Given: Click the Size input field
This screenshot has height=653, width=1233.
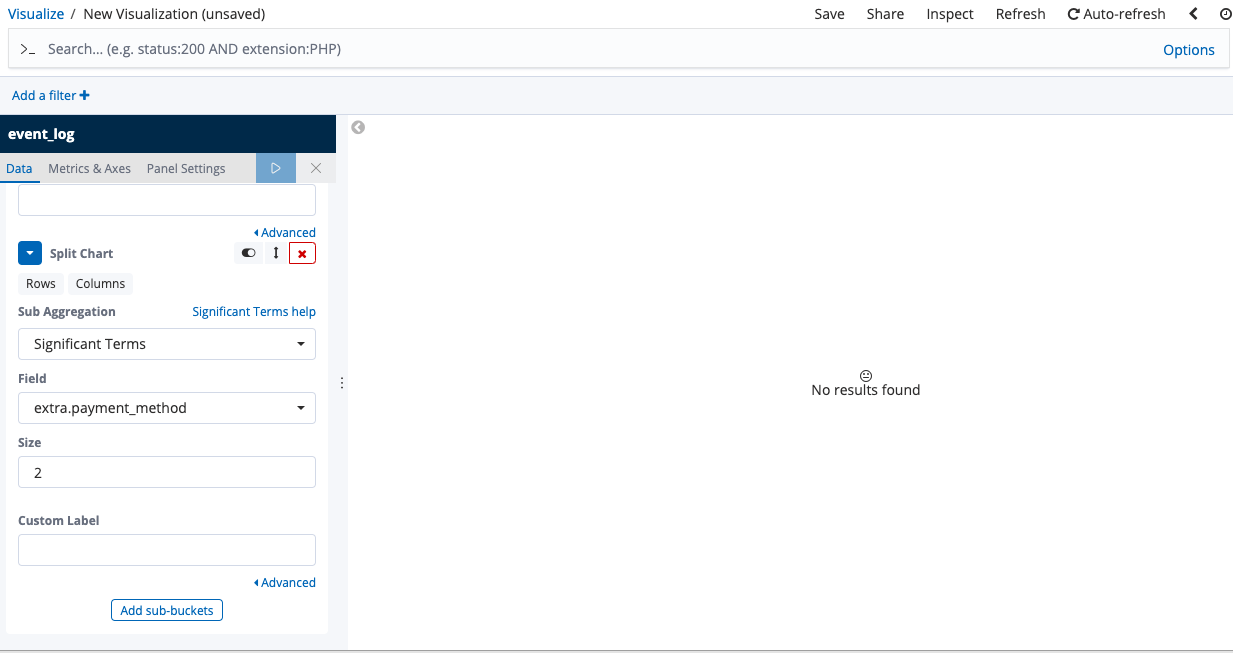Looking at the screenshot, I should [167, 472].
